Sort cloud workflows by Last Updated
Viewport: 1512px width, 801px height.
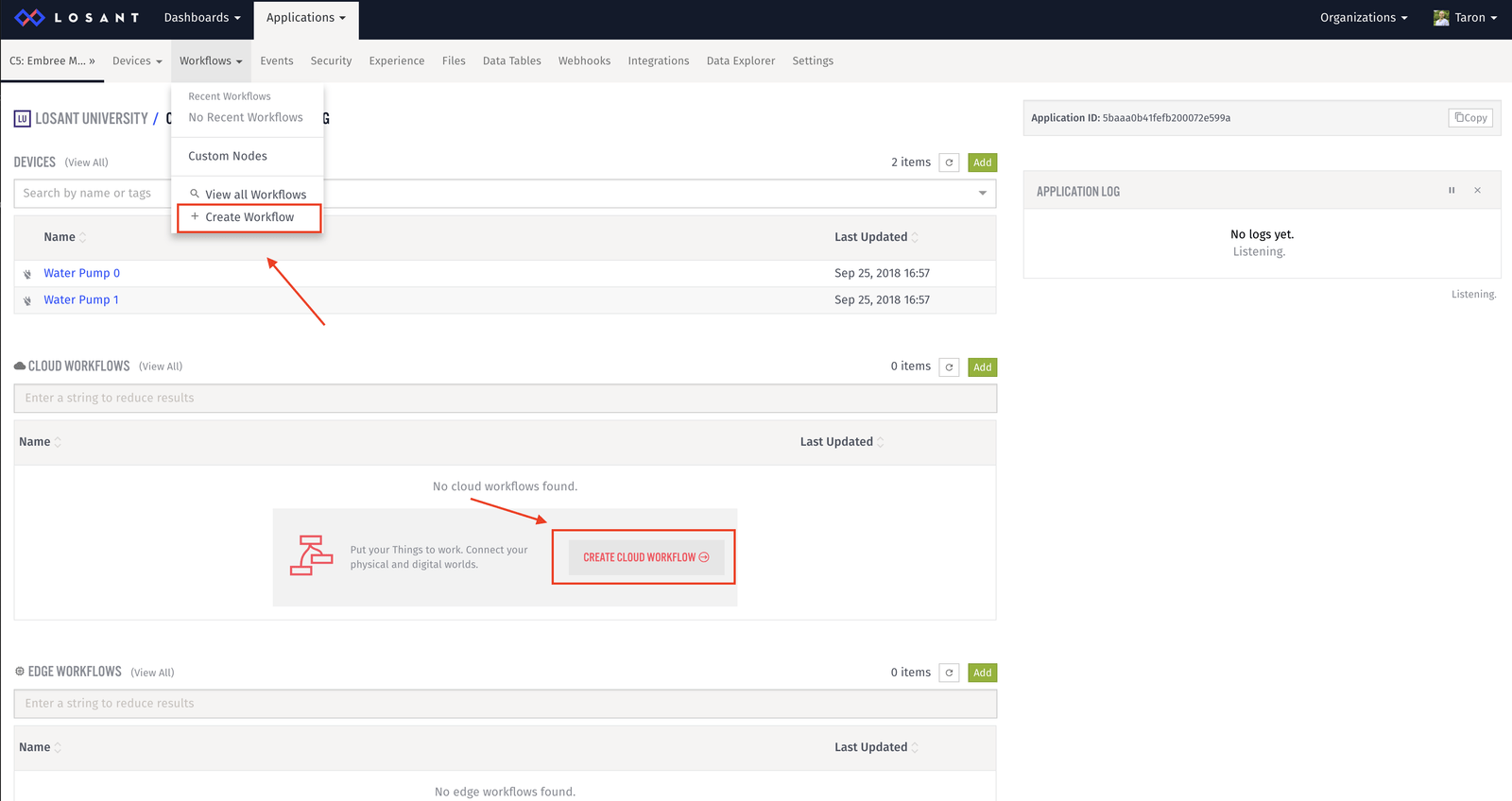pyautogui.click(x=842, y=442)
